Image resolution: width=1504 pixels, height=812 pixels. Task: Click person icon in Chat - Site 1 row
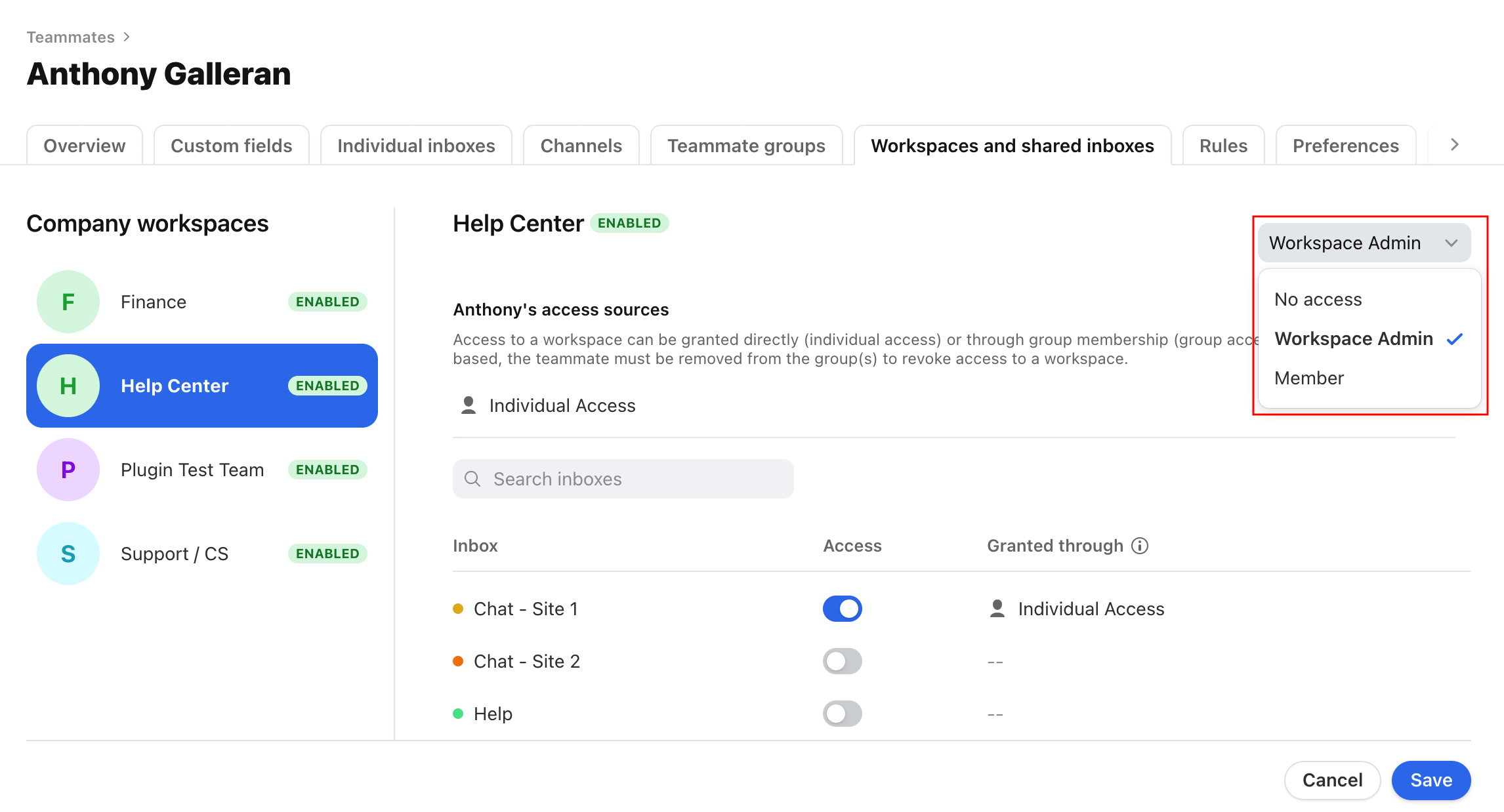(997, 609)
